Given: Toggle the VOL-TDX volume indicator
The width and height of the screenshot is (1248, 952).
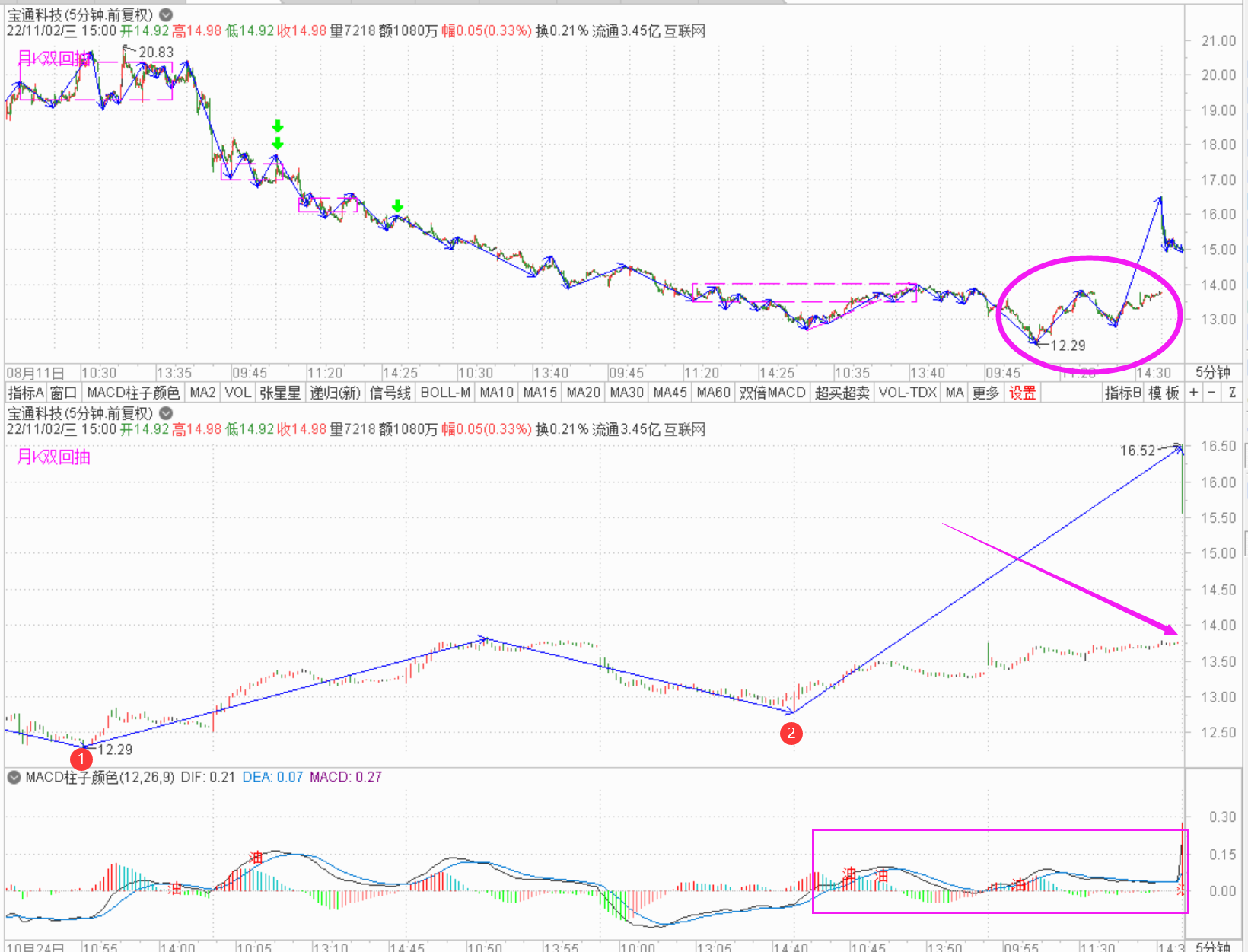Looking at the screenshot, I should tap(907, 393).
